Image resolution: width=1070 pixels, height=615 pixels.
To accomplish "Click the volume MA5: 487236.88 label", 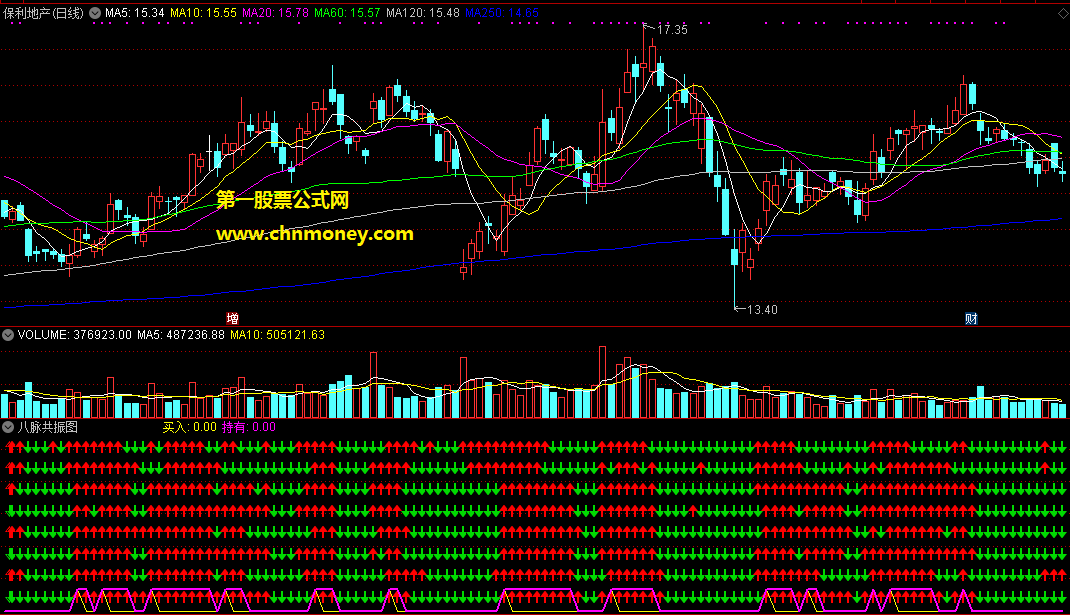I will tap(181, 335).
